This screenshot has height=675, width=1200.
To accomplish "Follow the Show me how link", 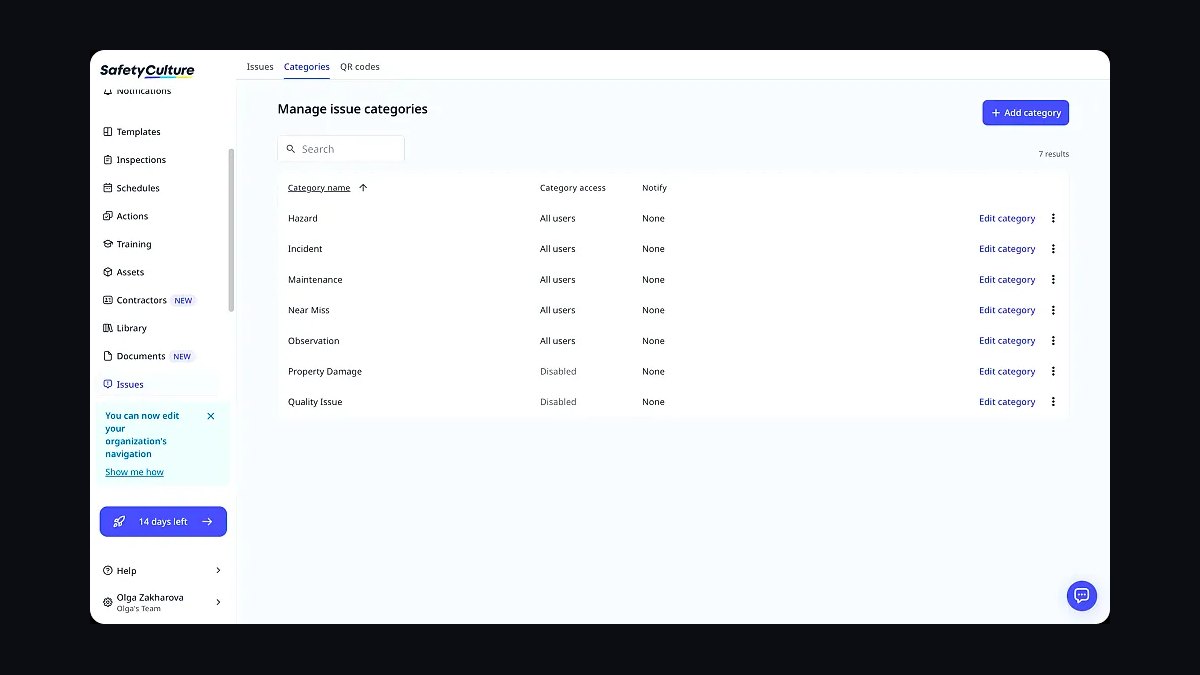I will coord(134,472).
